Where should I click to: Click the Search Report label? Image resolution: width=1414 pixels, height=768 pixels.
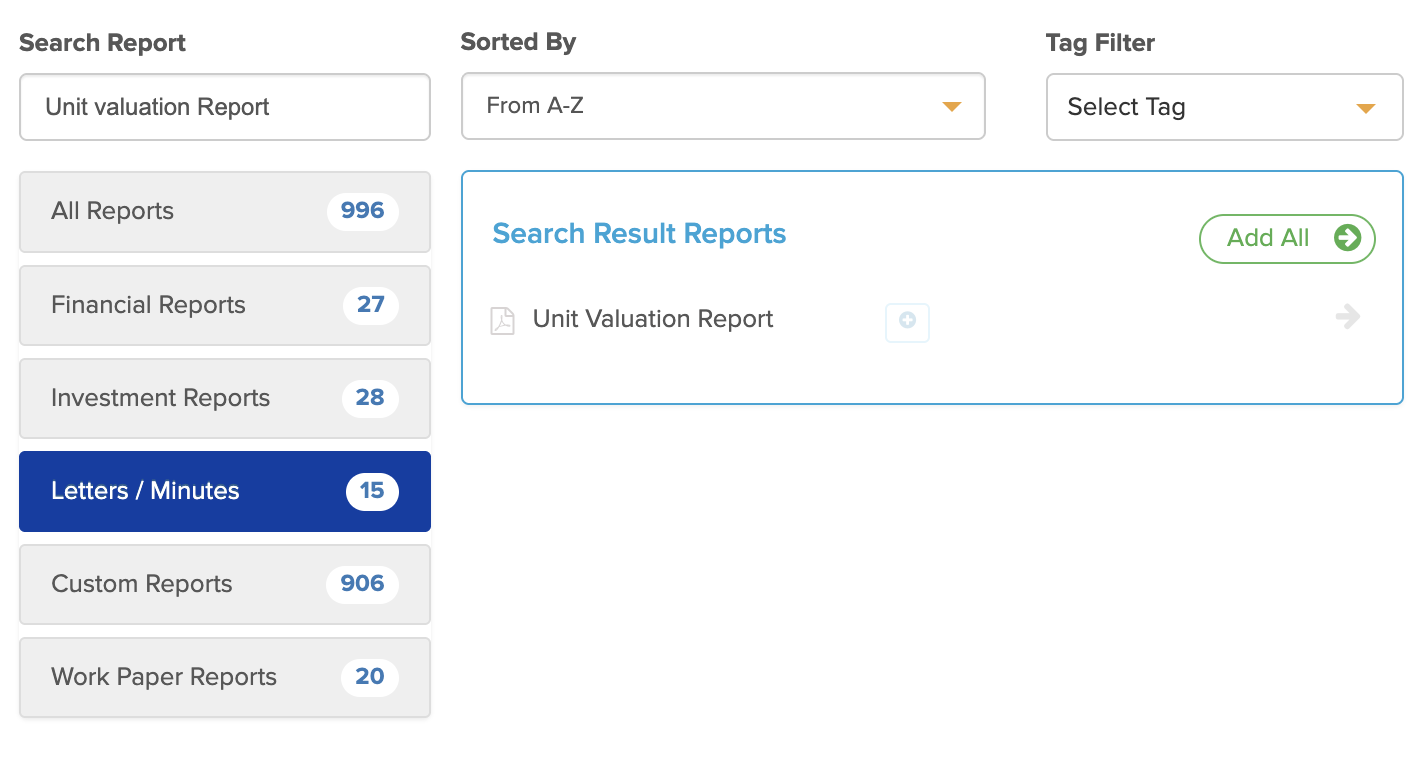[103, 43]
